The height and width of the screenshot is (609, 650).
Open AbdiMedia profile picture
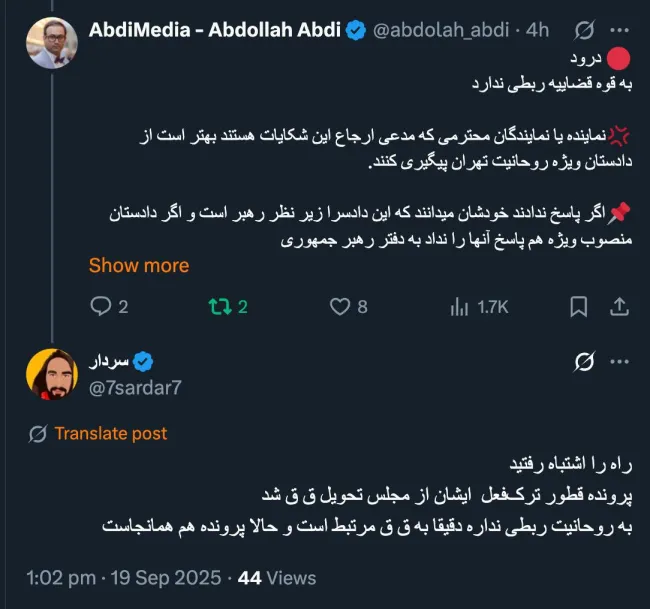53,42
